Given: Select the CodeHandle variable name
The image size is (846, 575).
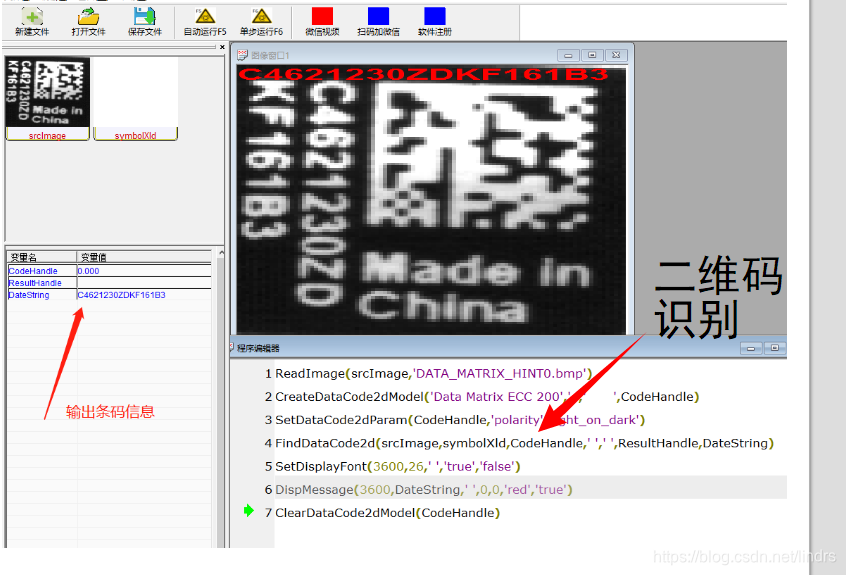Looking at the screenshot, I should (33, 271).
